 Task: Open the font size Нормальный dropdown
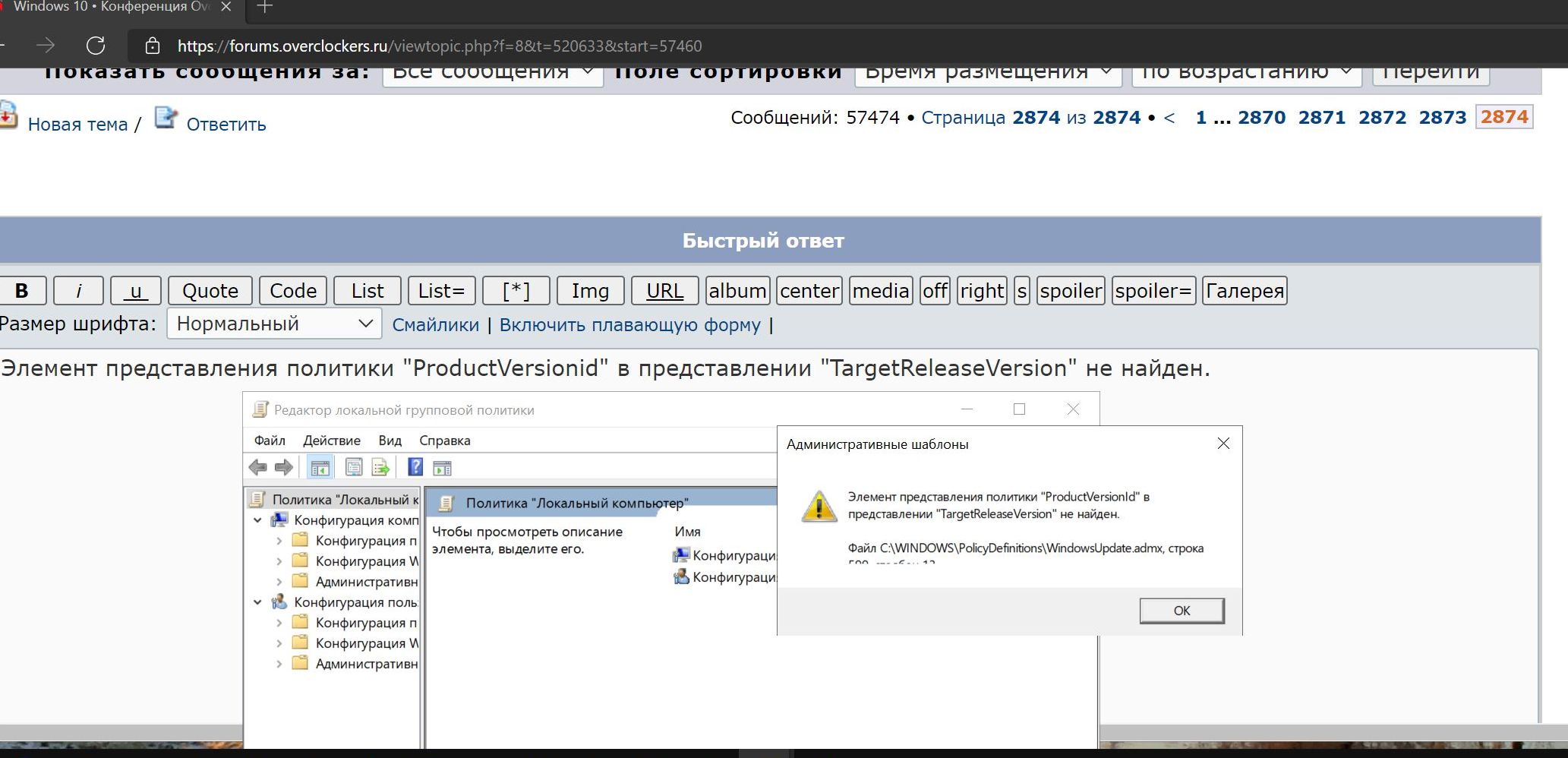click(x=274, y=324)
